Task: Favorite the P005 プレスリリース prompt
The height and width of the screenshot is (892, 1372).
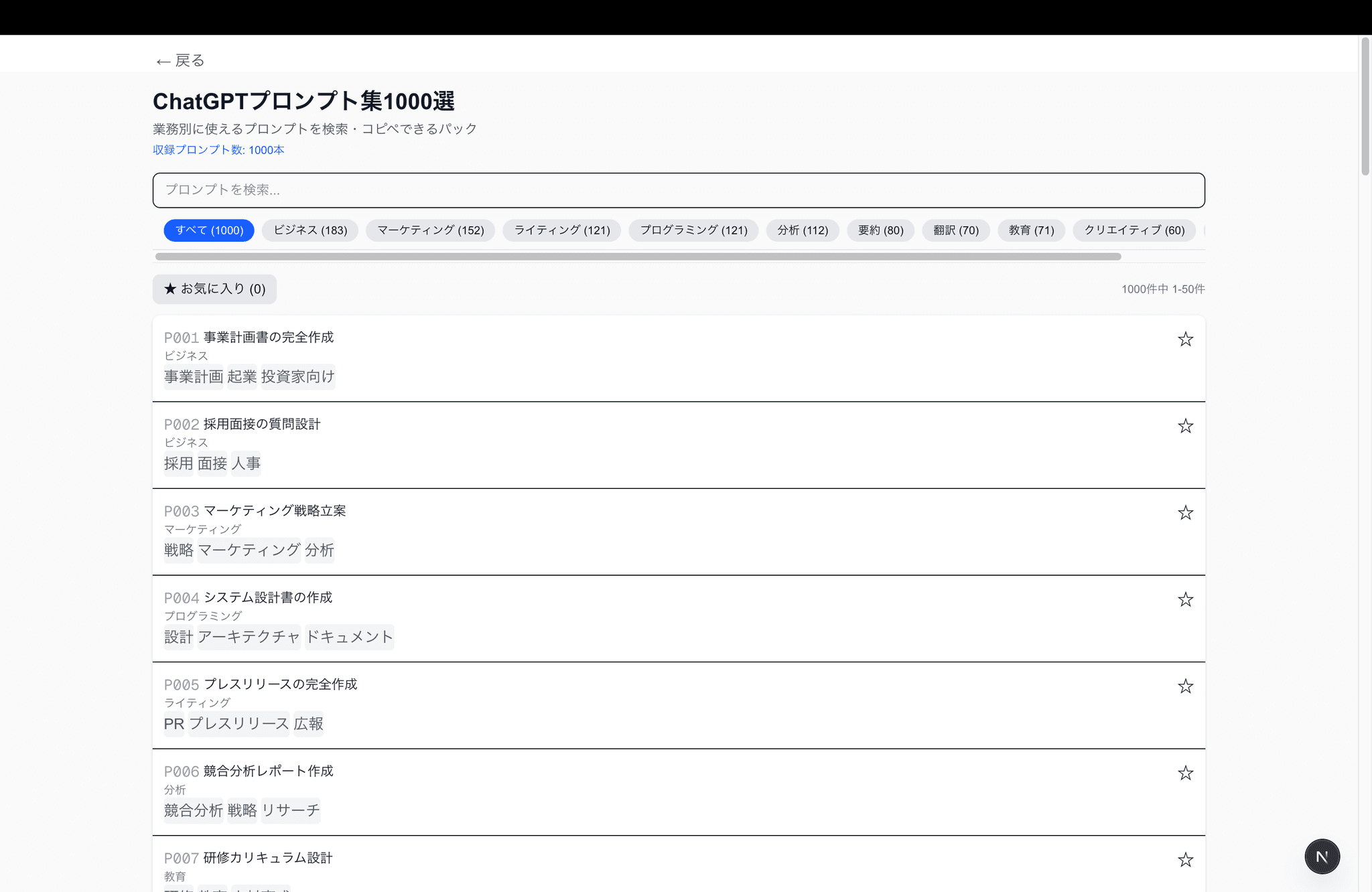Action: coord(1185,686)
